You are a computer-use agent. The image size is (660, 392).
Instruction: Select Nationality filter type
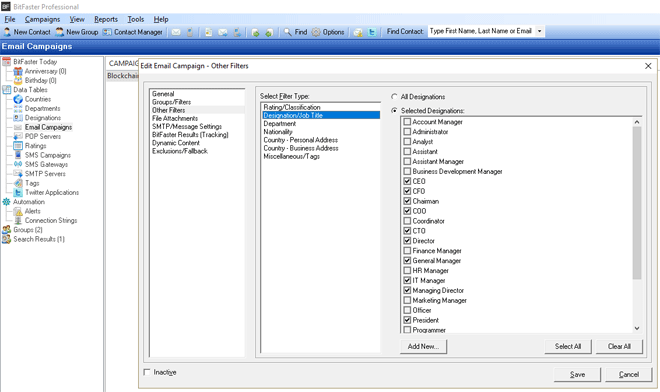(320, 132)
